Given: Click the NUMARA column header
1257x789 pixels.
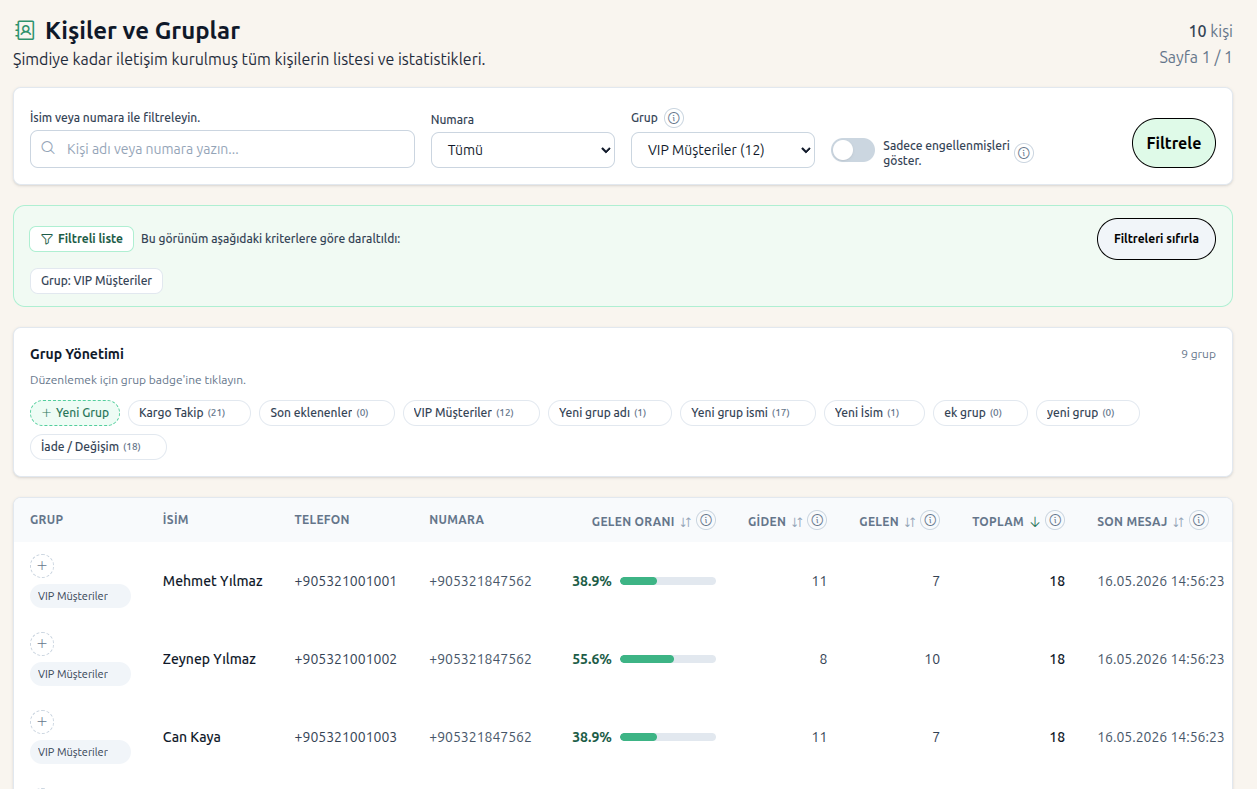Looking at the screenshot, I should 456,520.
